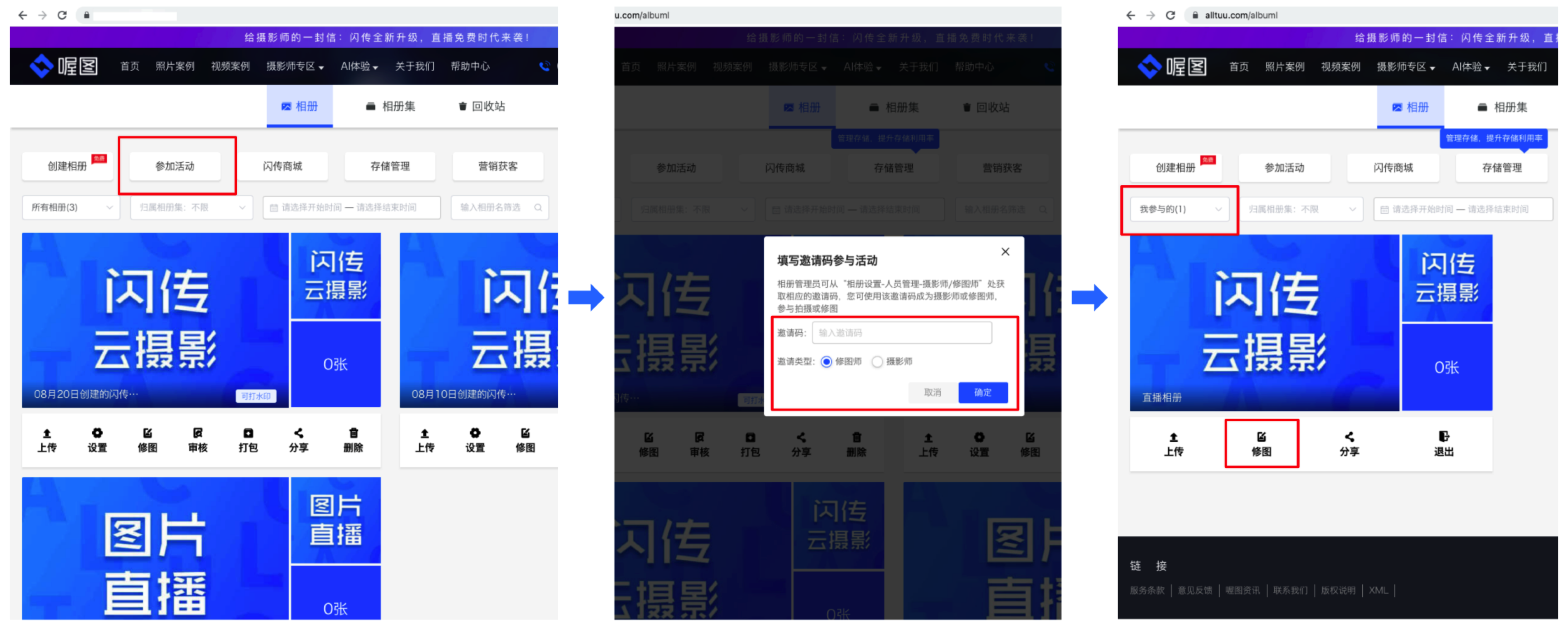Click 上传 icon under 08月10日 album

[425, 433]
